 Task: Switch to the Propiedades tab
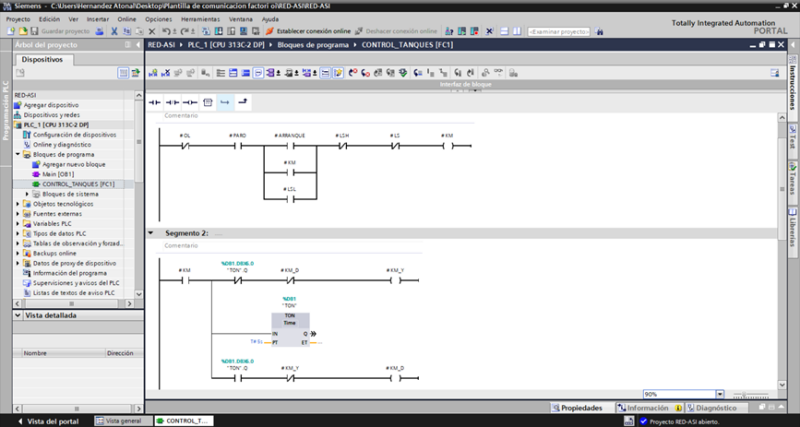coord(580,408)
